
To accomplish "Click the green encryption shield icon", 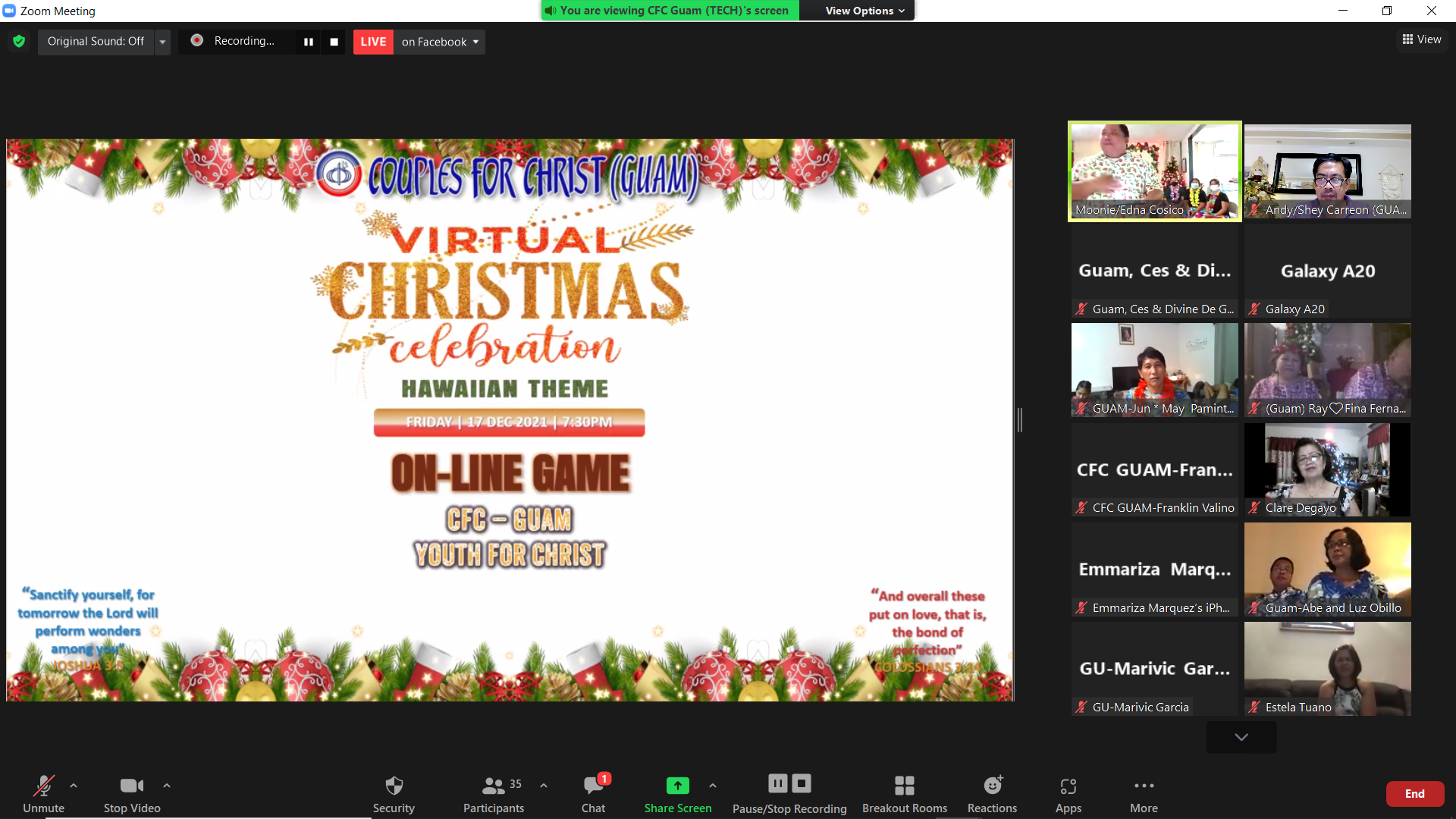I will [19, 41].
